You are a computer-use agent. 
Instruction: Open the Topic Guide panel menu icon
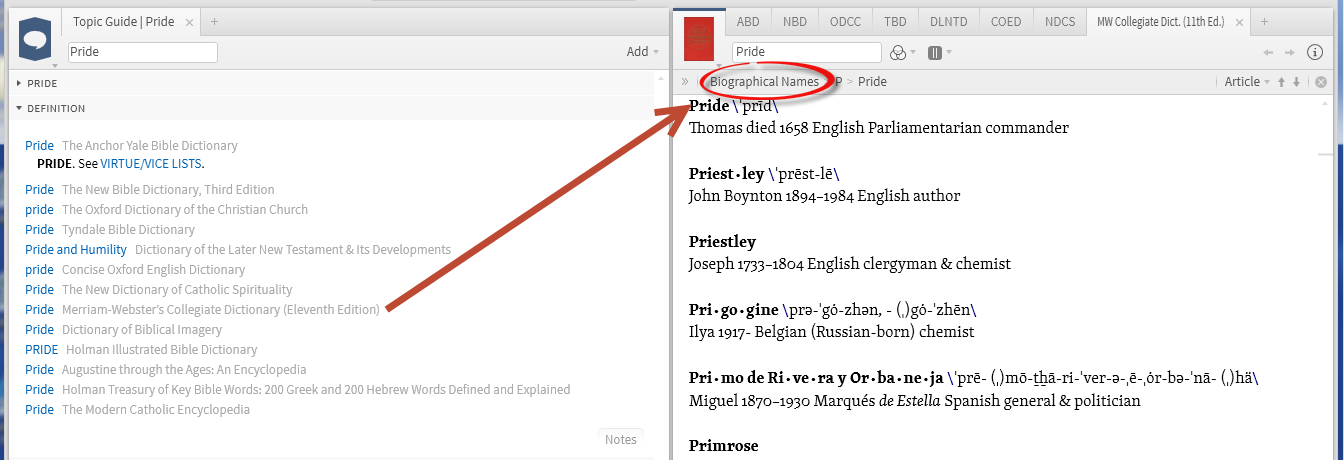[35, 40]
